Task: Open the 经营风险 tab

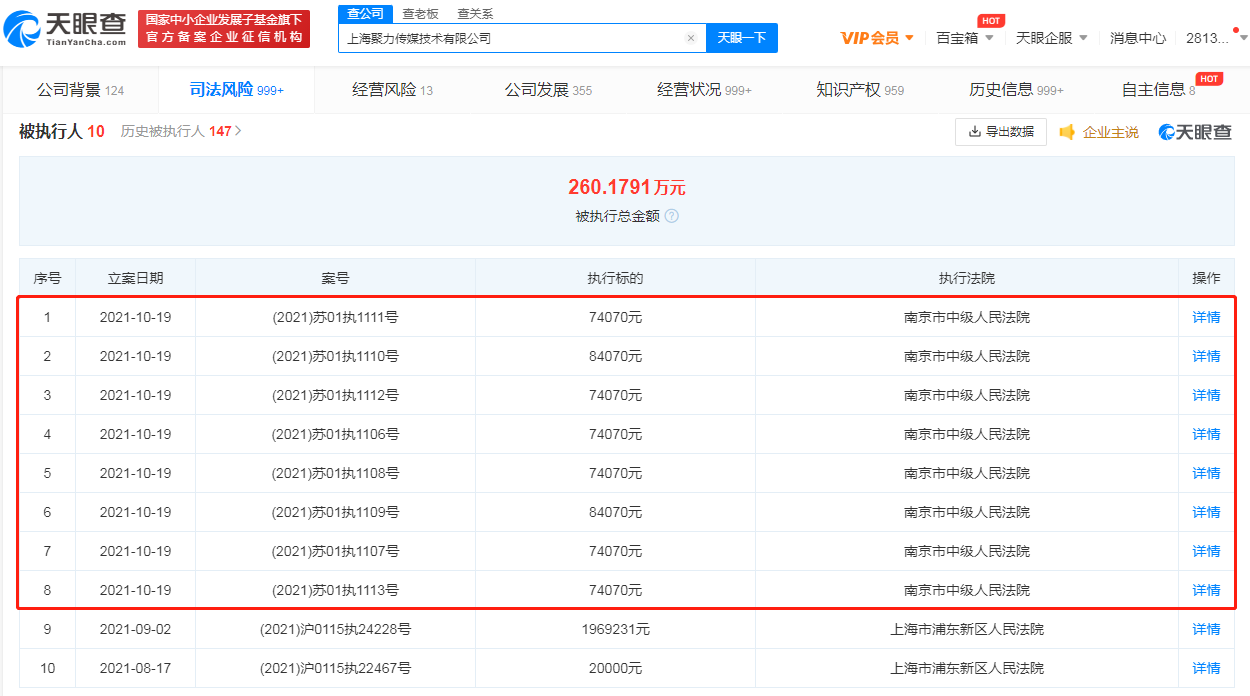Action: 392,90
